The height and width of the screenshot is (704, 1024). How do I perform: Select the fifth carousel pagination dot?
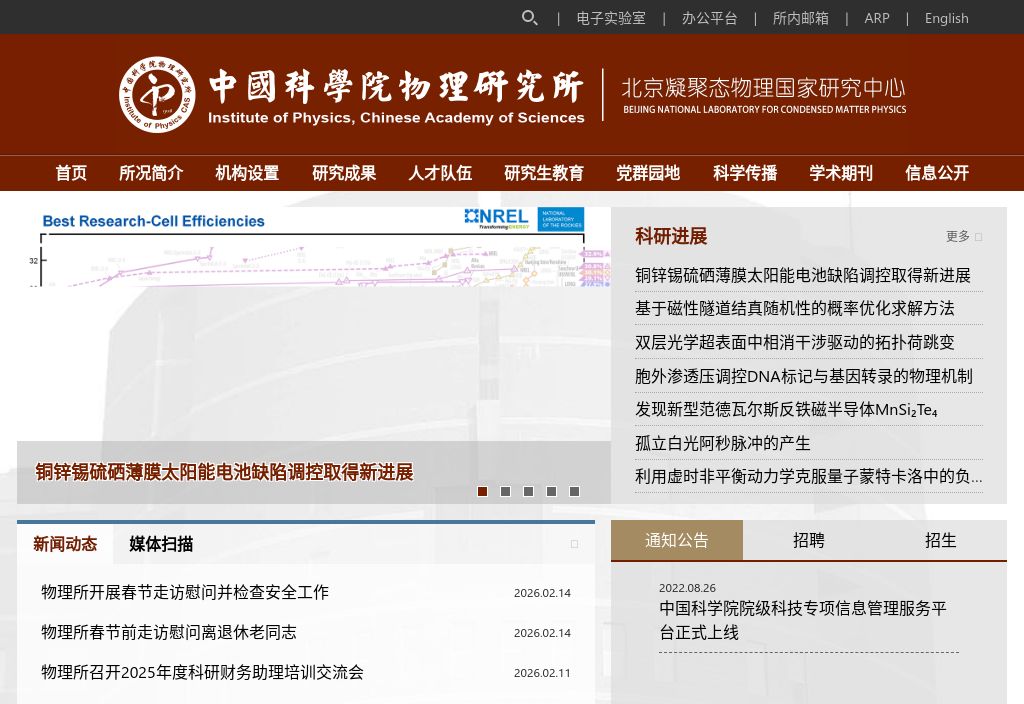pyautogui.click(x=574, y=491)
